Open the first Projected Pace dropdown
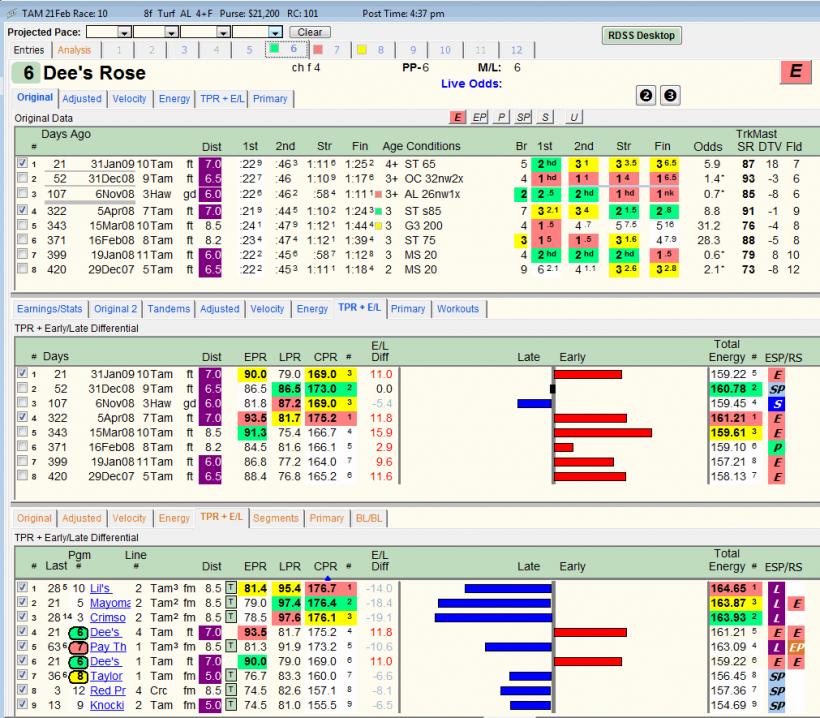Viewport: 820px width, 718px height. 124,32
